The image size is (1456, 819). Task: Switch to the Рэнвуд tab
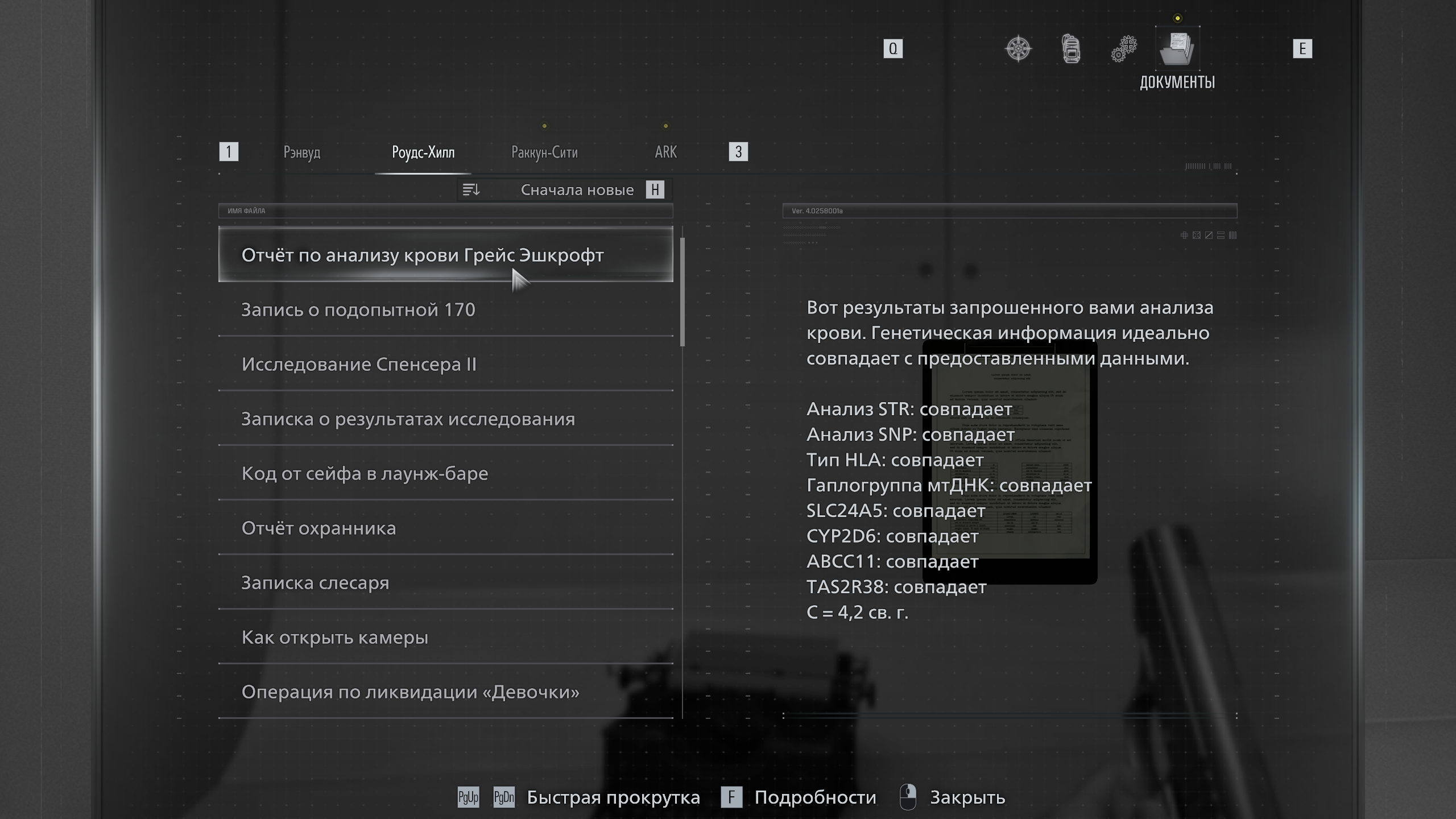(x=302, y=152)
